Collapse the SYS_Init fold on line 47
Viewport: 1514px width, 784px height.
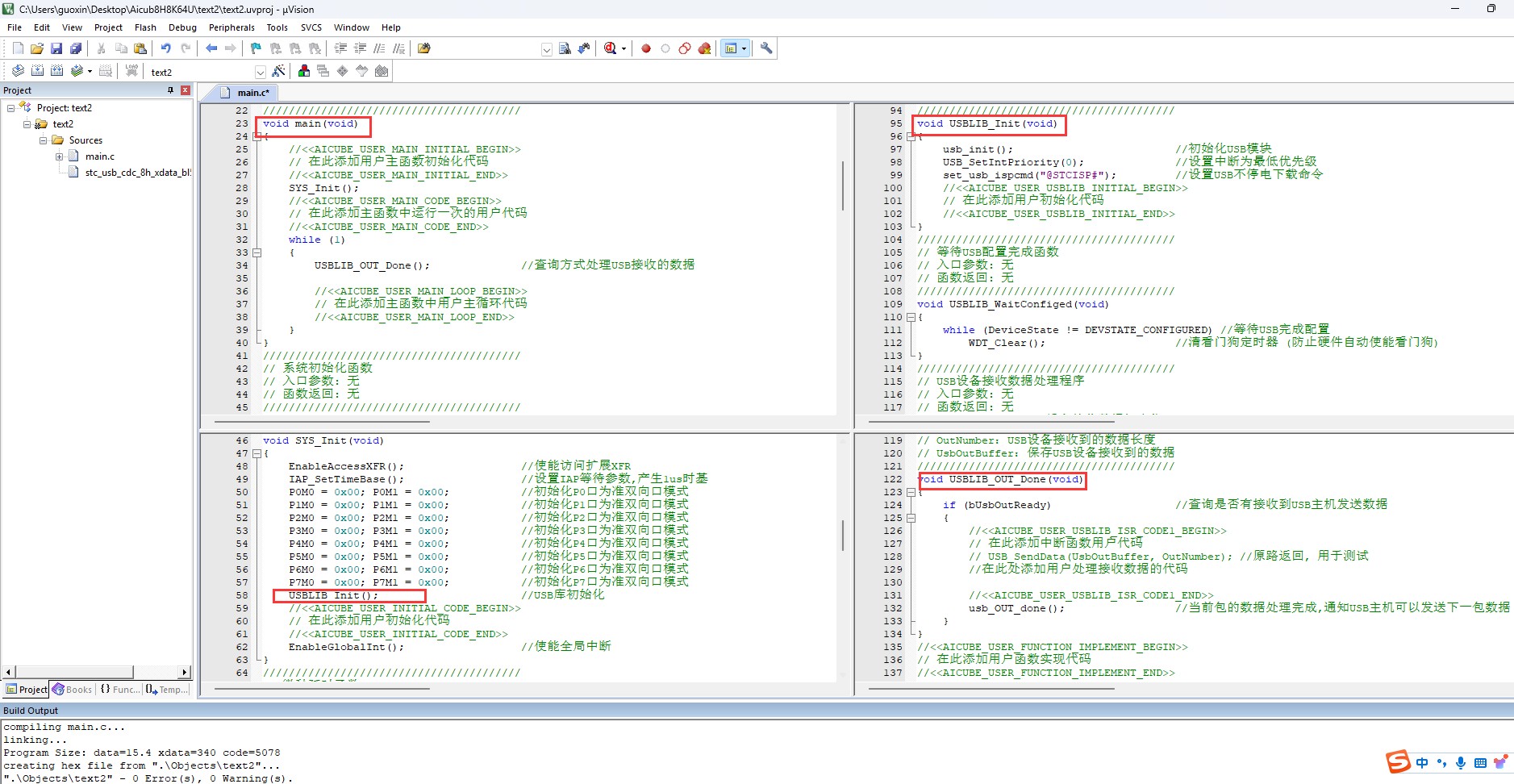(x=257, y=453)
